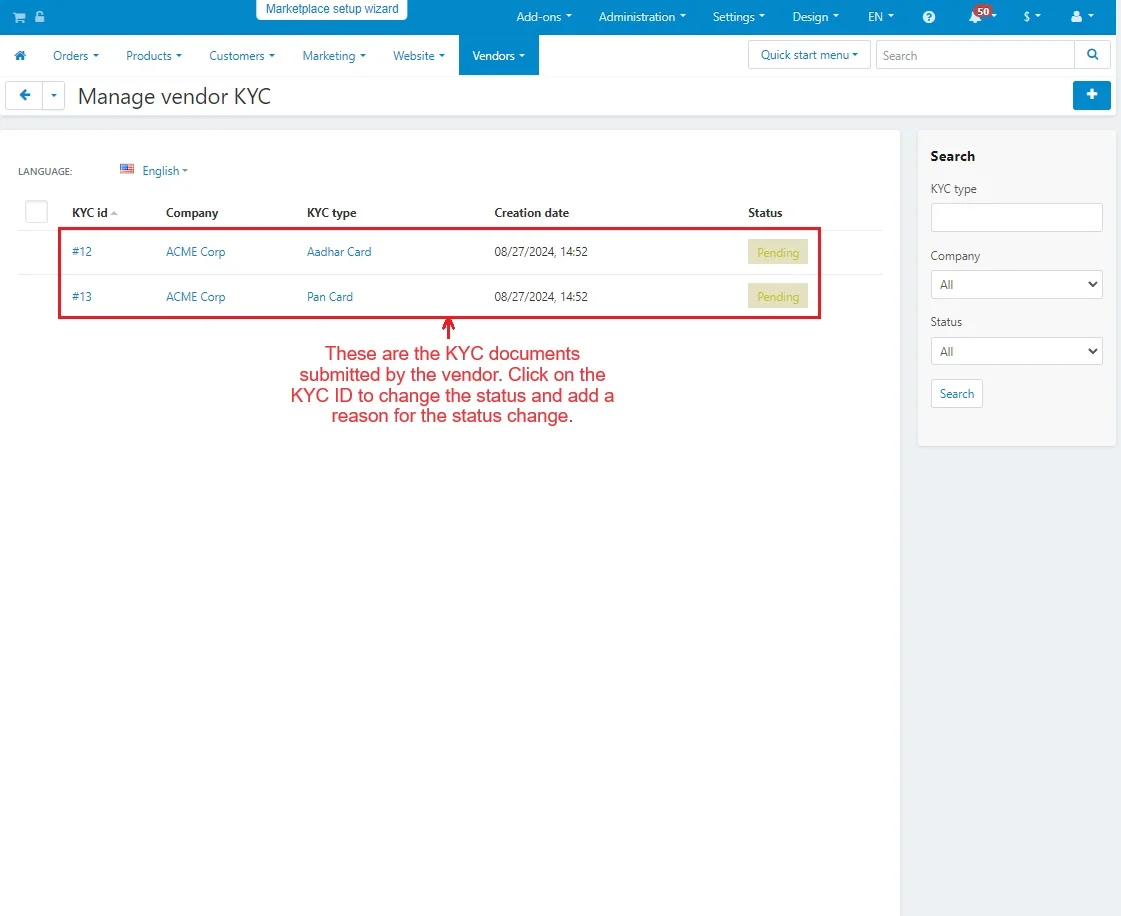1121x916 pixels.
Task: Open the help question mark icon
Action: (x=929, y=17)
